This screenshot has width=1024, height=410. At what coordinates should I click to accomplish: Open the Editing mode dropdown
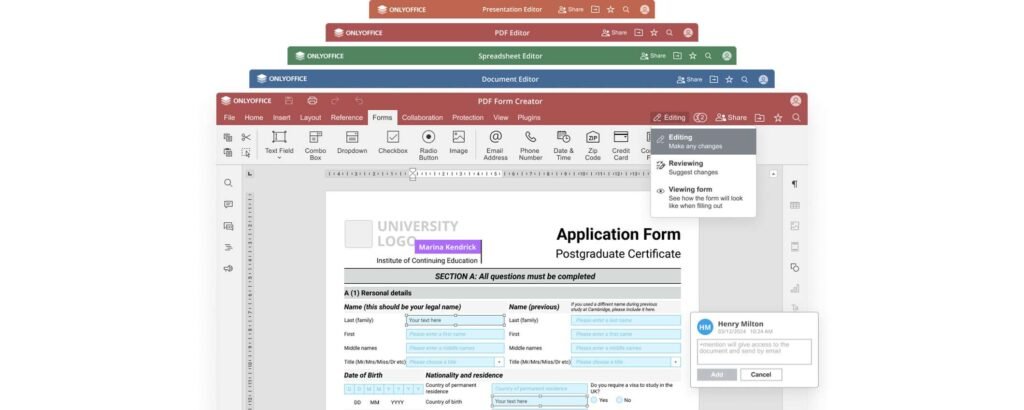click(x=669, y=118)
